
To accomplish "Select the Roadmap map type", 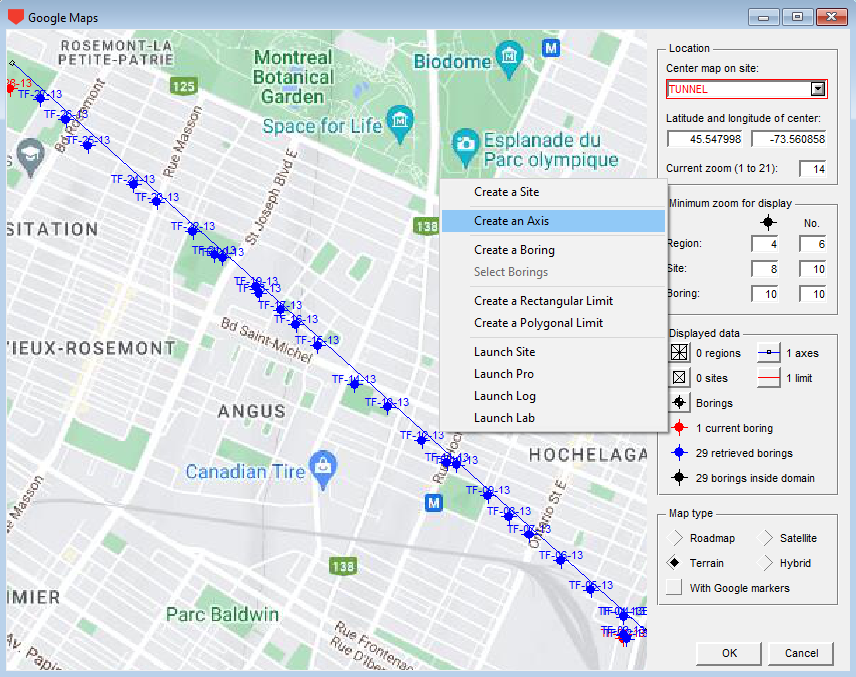I will 675,538.
